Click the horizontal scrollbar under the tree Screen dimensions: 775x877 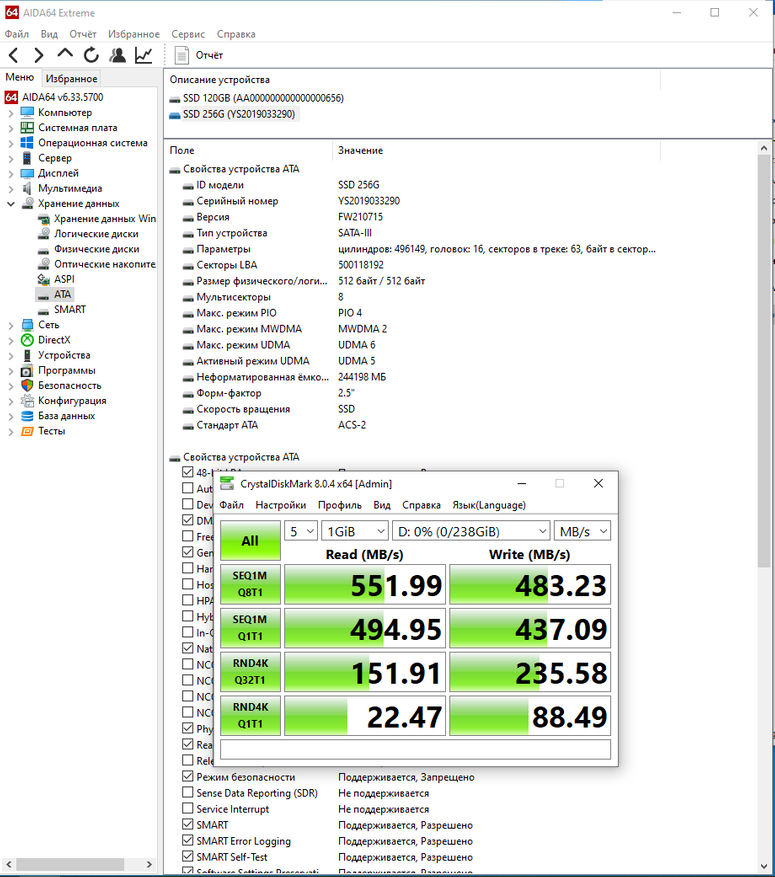(70, 864)
